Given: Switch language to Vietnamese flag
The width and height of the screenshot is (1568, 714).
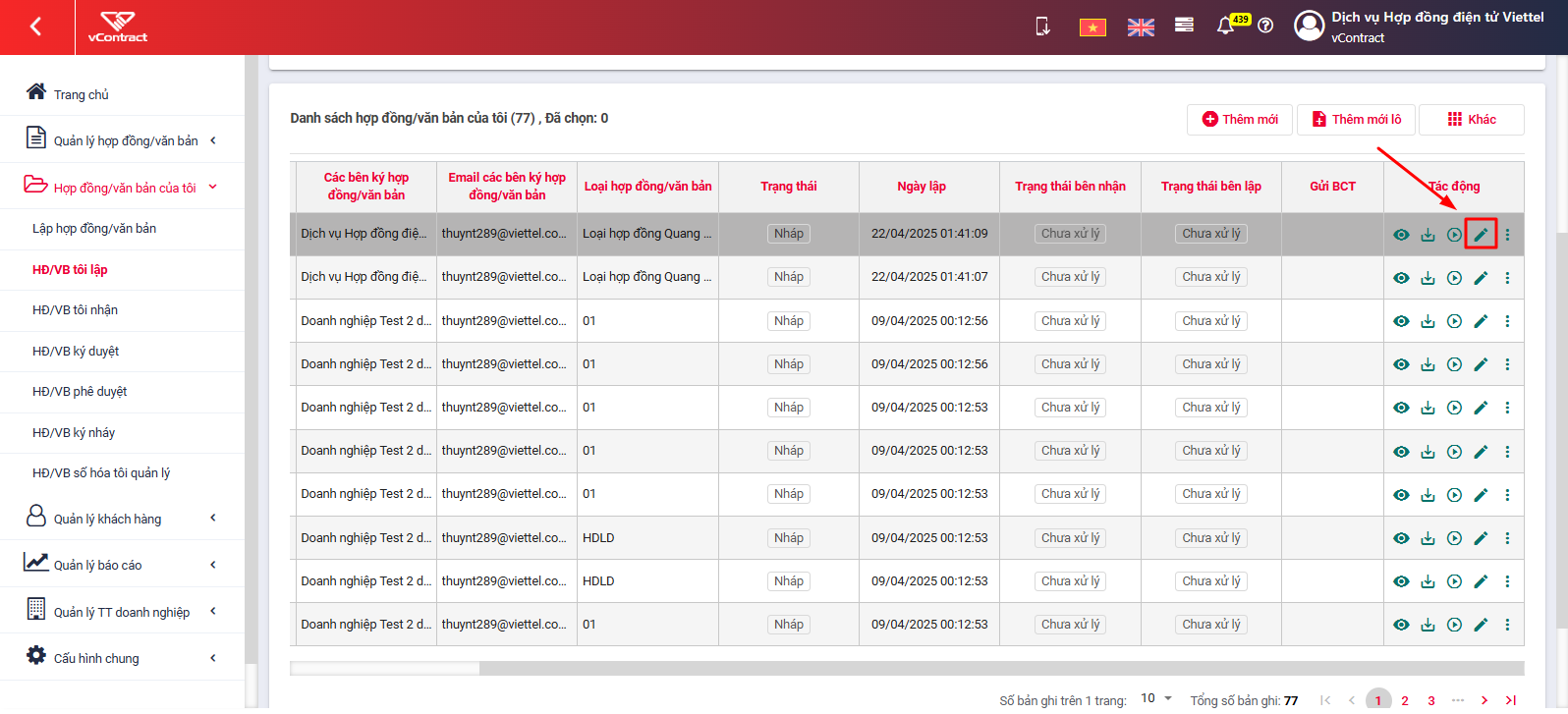Looking at the screenshot, I should coord(1092,27).
